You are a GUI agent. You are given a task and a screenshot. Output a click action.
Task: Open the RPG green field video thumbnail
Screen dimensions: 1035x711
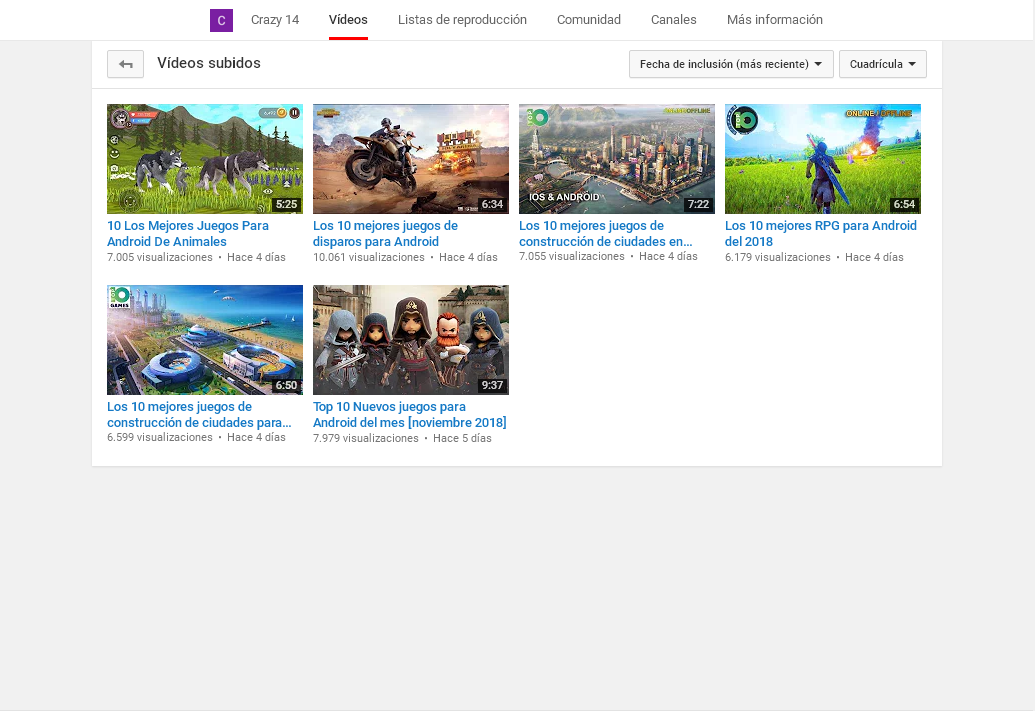822,158
